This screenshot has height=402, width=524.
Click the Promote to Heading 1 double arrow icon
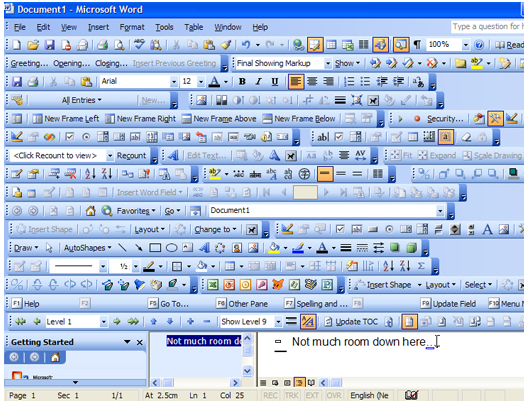pos(20,322)
